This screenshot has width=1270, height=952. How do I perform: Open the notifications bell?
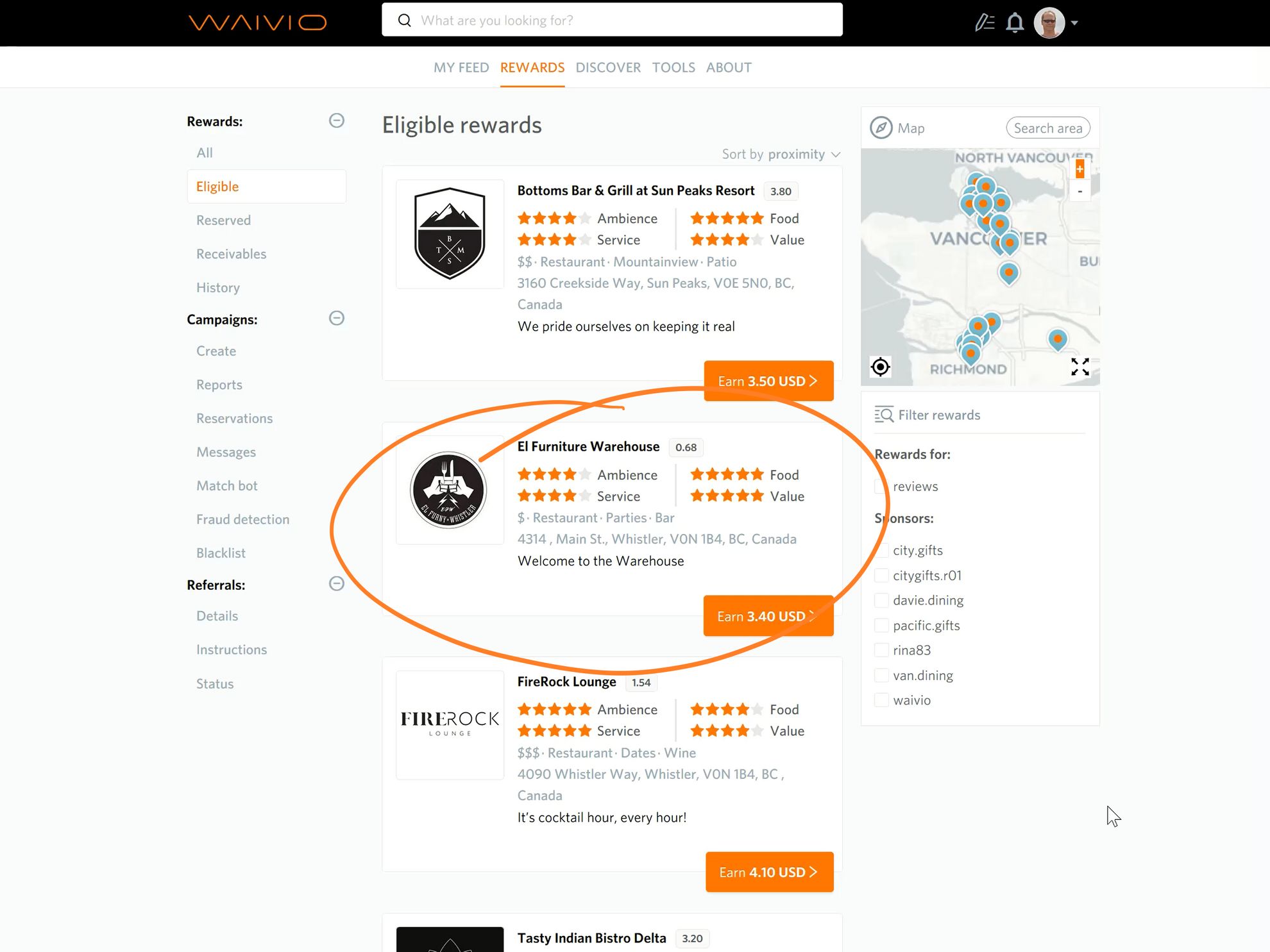(1015, 22)
